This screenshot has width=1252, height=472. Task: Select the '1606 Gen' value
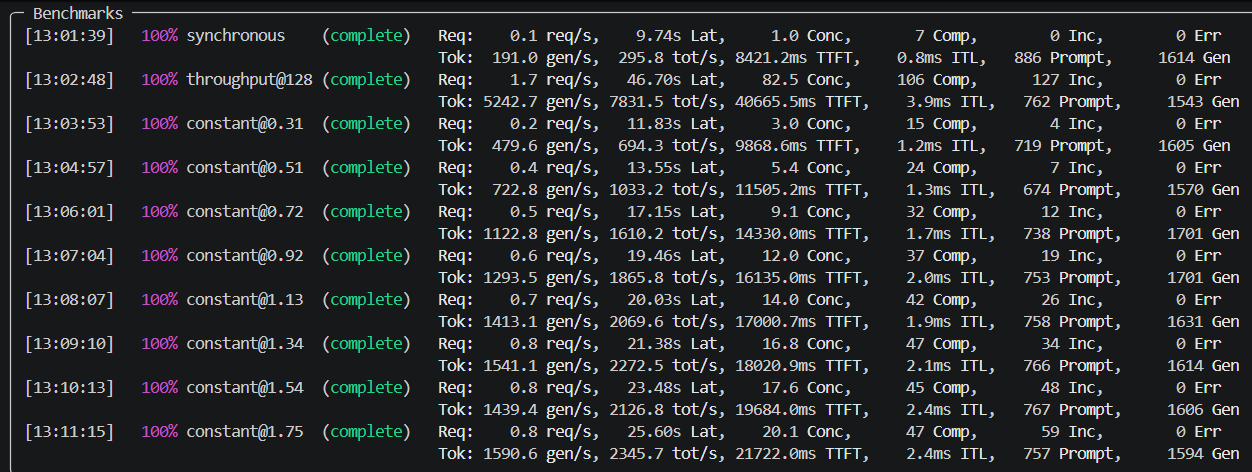[x=1203, y=410]
